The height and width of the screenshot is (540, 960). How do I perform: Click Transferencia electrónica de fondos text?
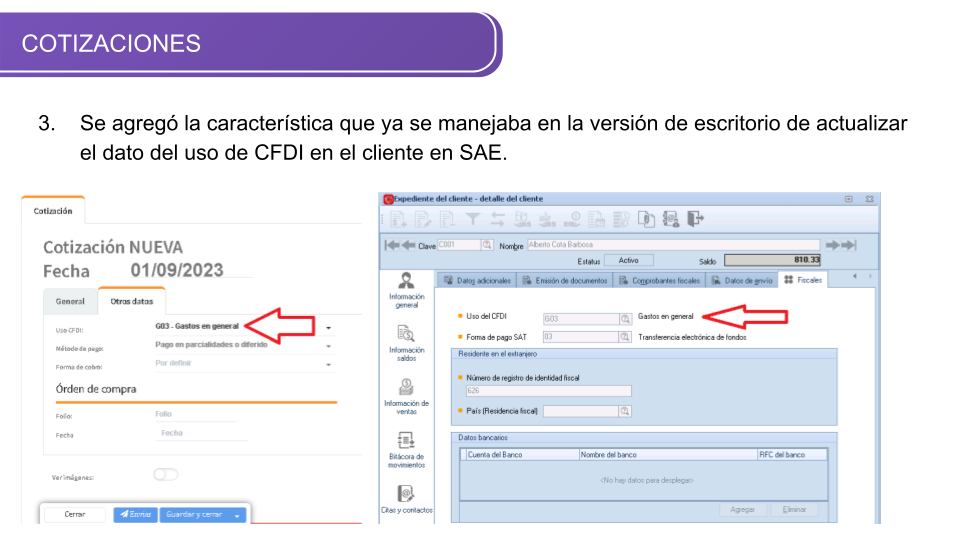click(692, 337)
